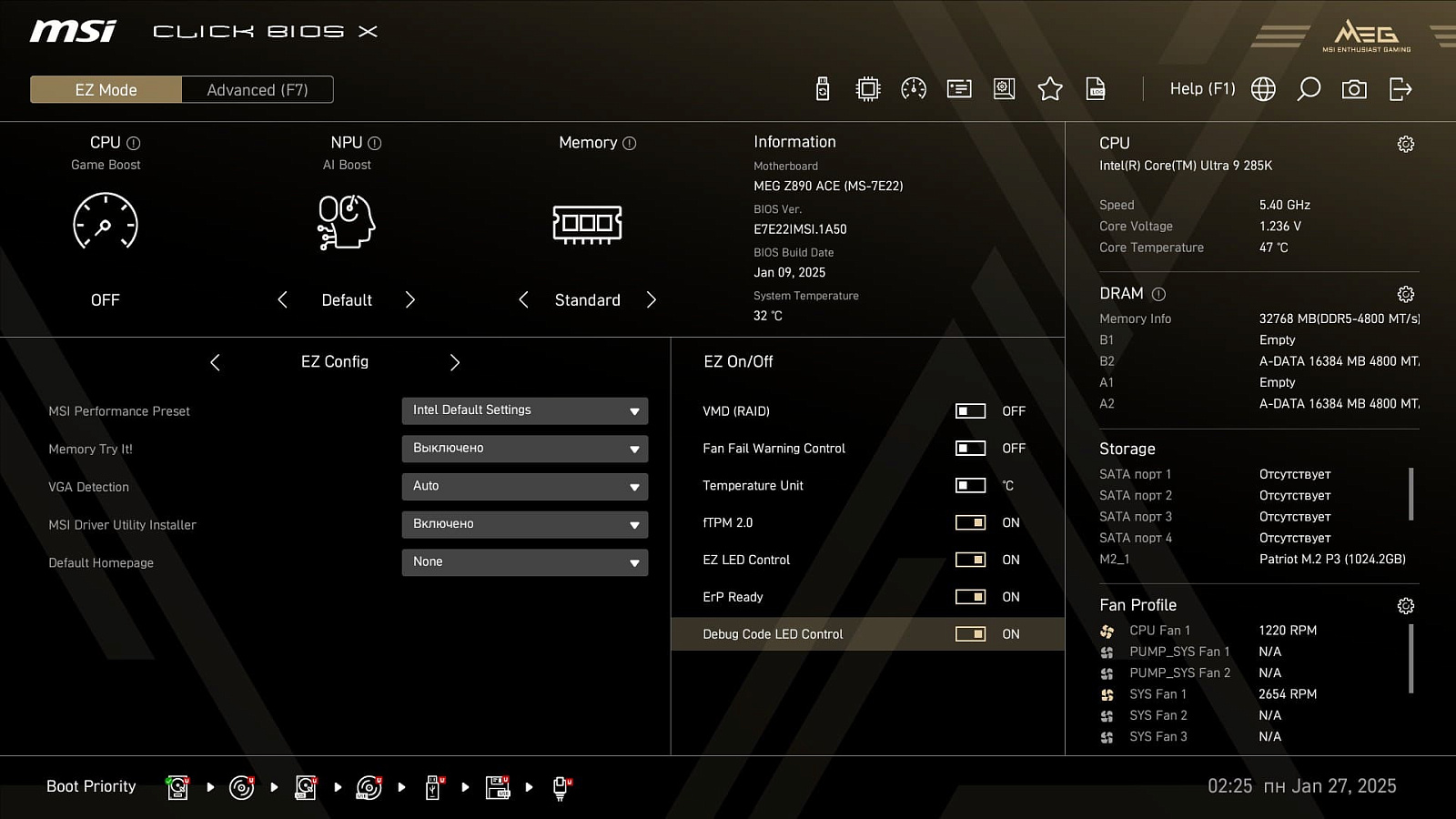1456x819 pixels.
Task: Click Patriot M.2 P3 (1024.2GB) value
Action: tap(1332, 559)
